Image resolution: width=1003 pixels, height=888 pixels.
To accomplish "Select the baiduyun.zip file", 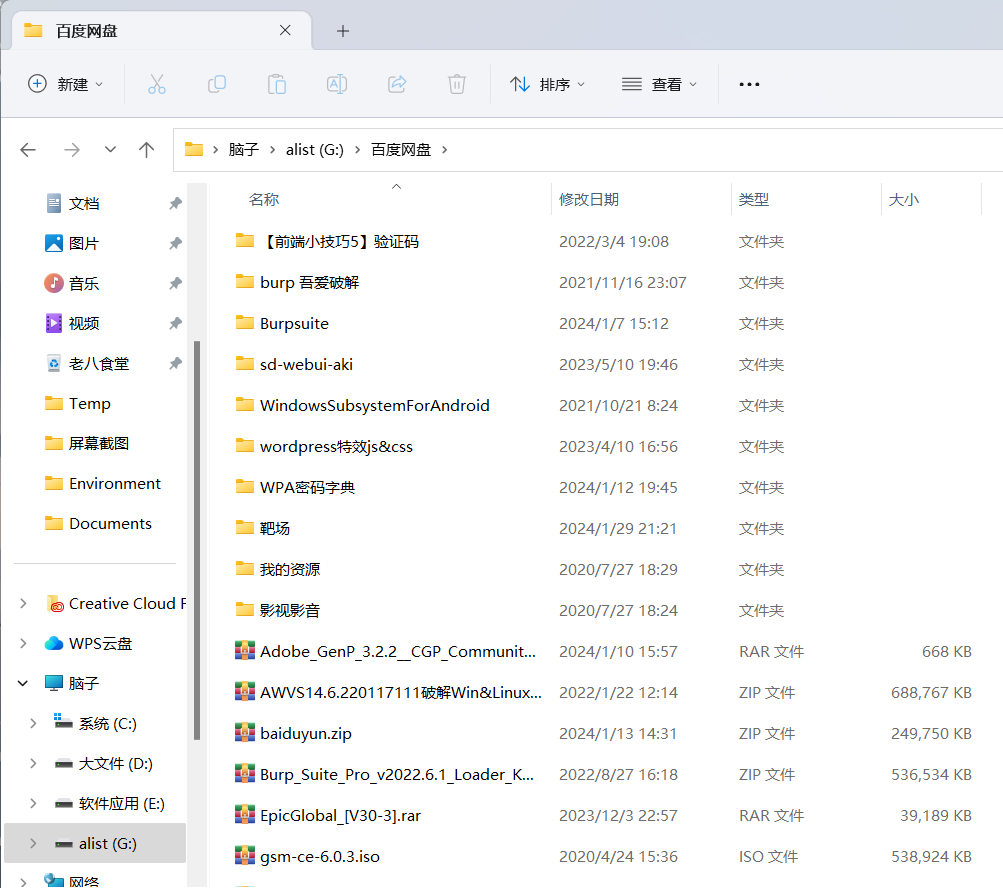I will (x=305, y=733).
